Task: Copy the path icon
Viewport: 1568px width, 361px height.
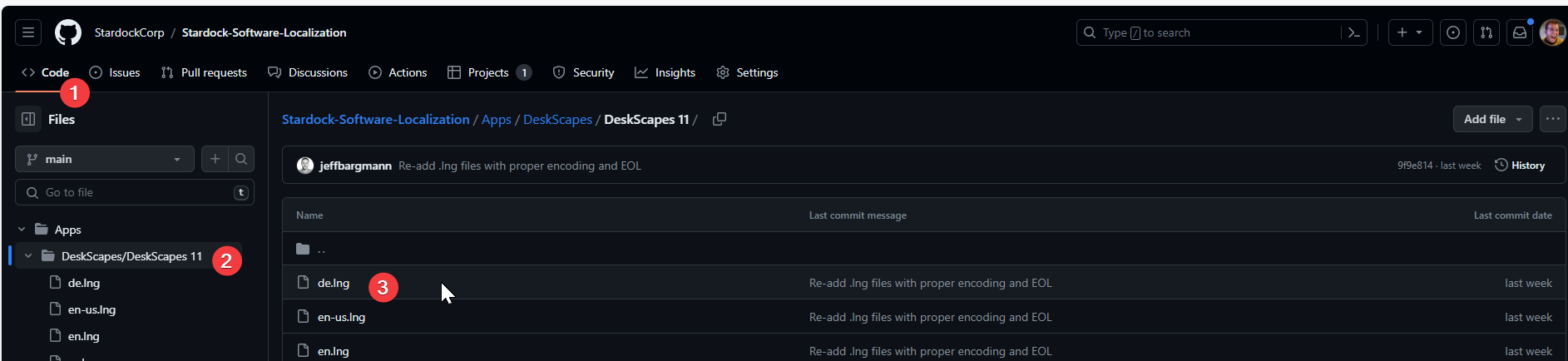Action: click(720, 119)
